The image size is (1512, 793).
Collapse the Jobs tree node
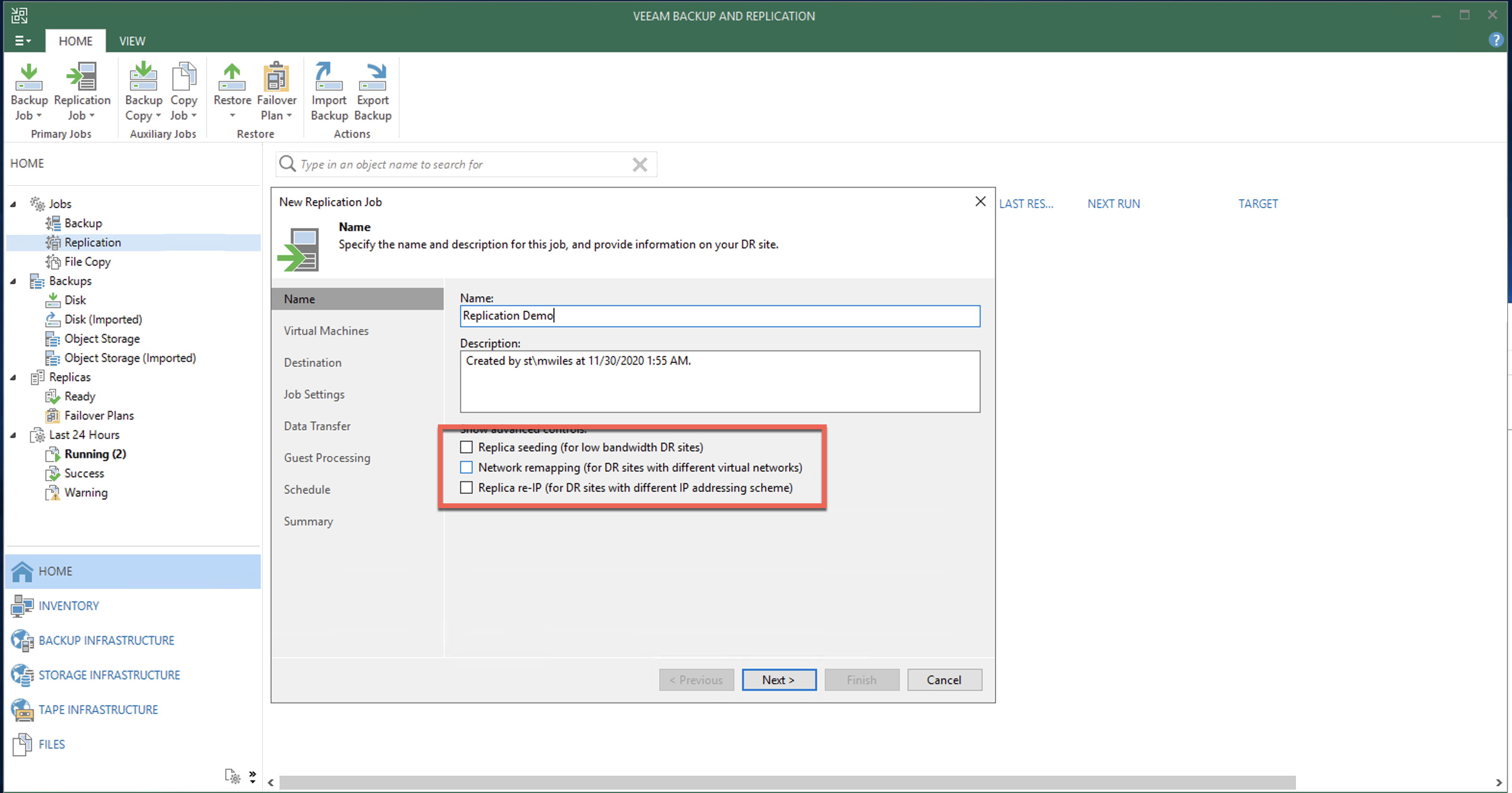point(13,205)
